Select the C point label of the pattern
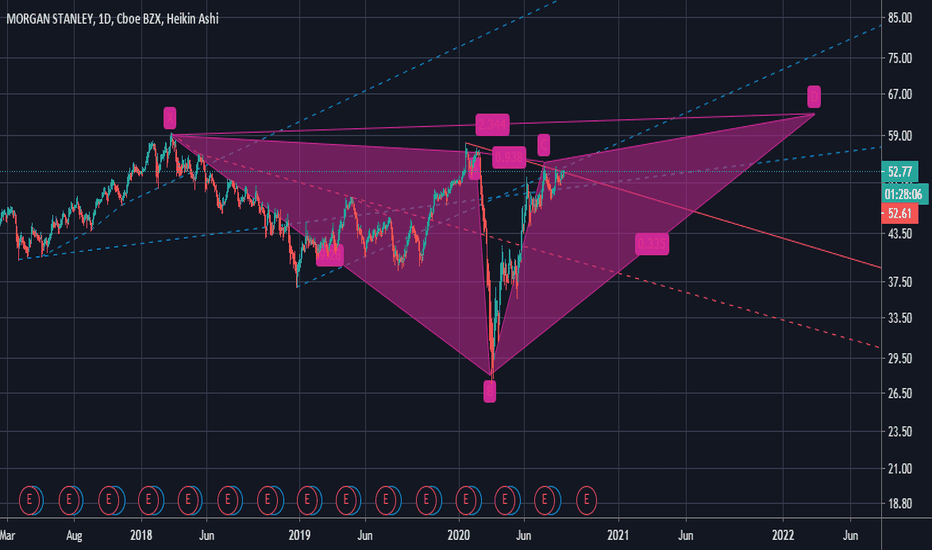Viewport: 932px width, 550px height. tap(543, 144)
